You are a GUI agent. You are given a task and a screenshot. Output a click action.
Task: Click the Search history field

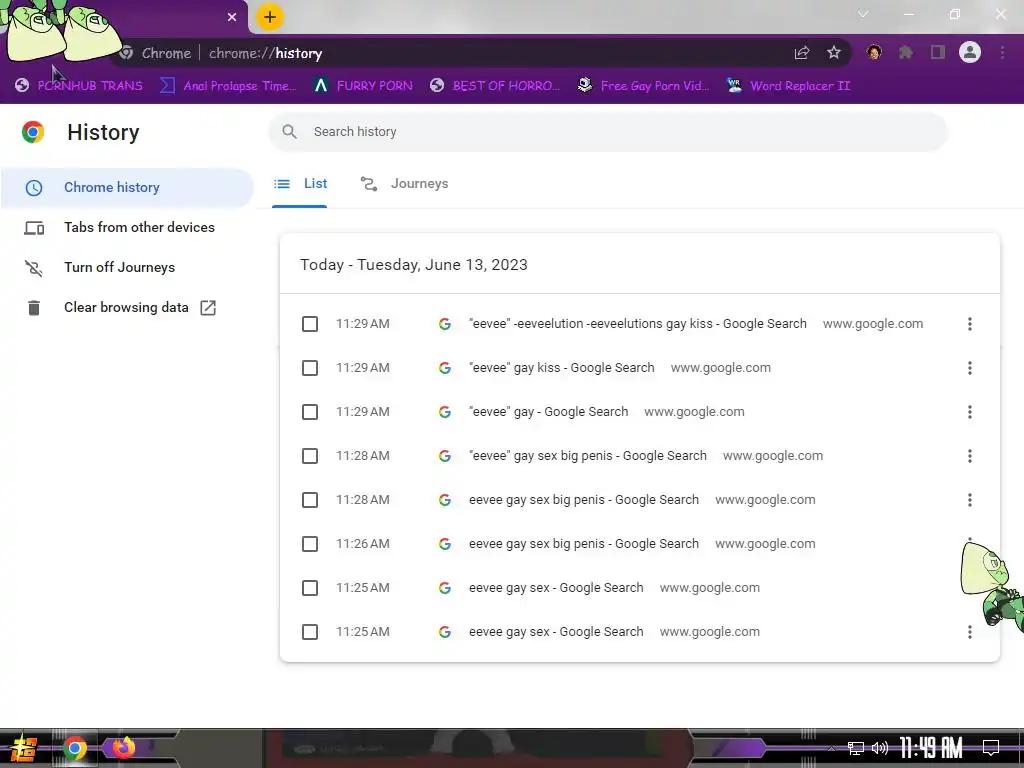(608, 132)
